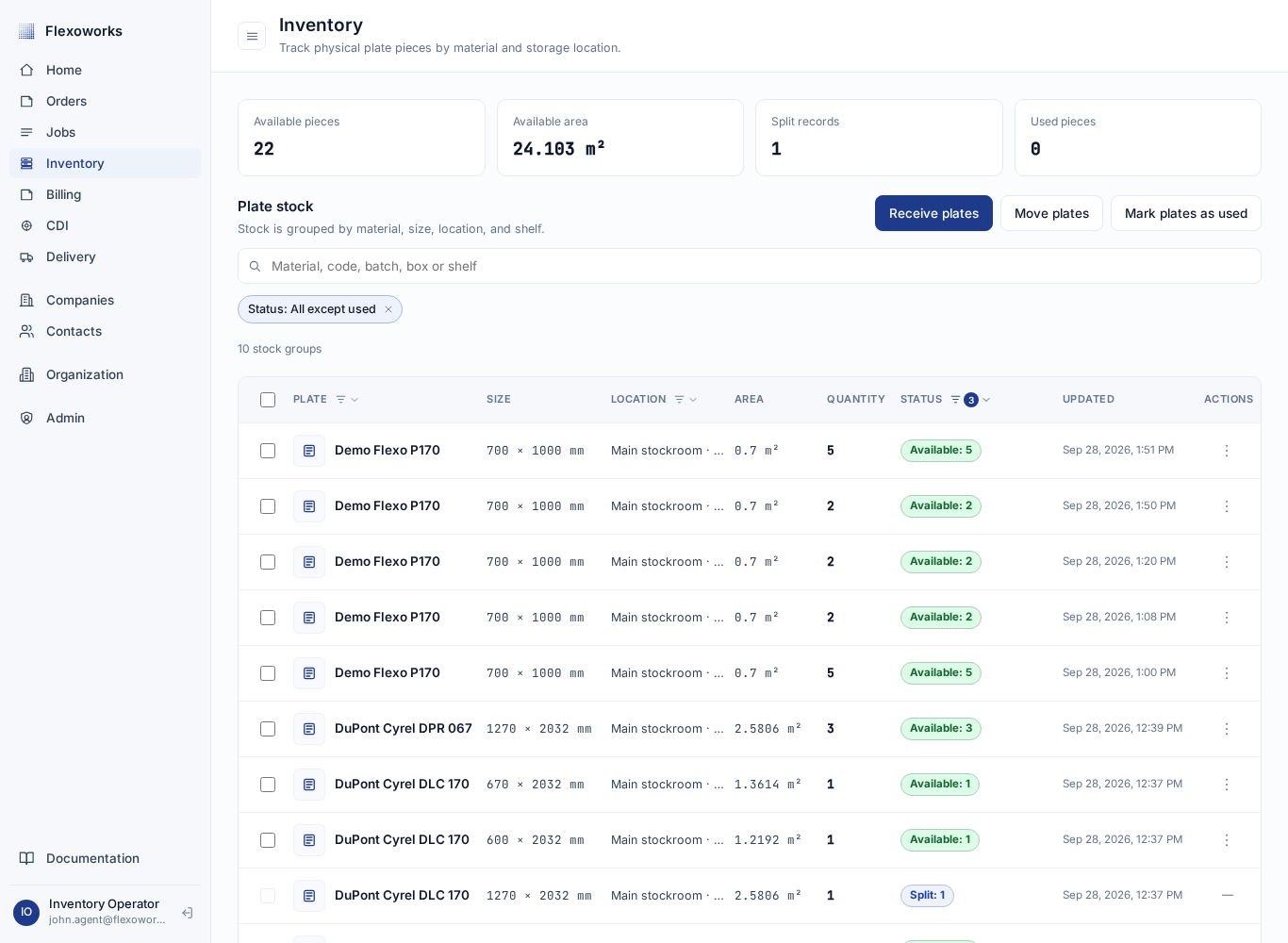Toggle the sidebar with the hamburger icon
The width and height of the screenshot is (1288, 943).
[x=252, y=36]
